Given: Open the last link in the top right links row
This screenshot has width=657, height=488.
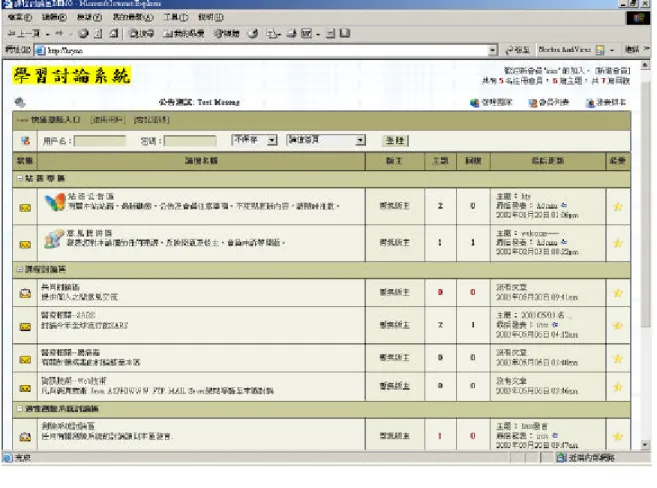Looking at the screenshot, I should tap(606, 103).
